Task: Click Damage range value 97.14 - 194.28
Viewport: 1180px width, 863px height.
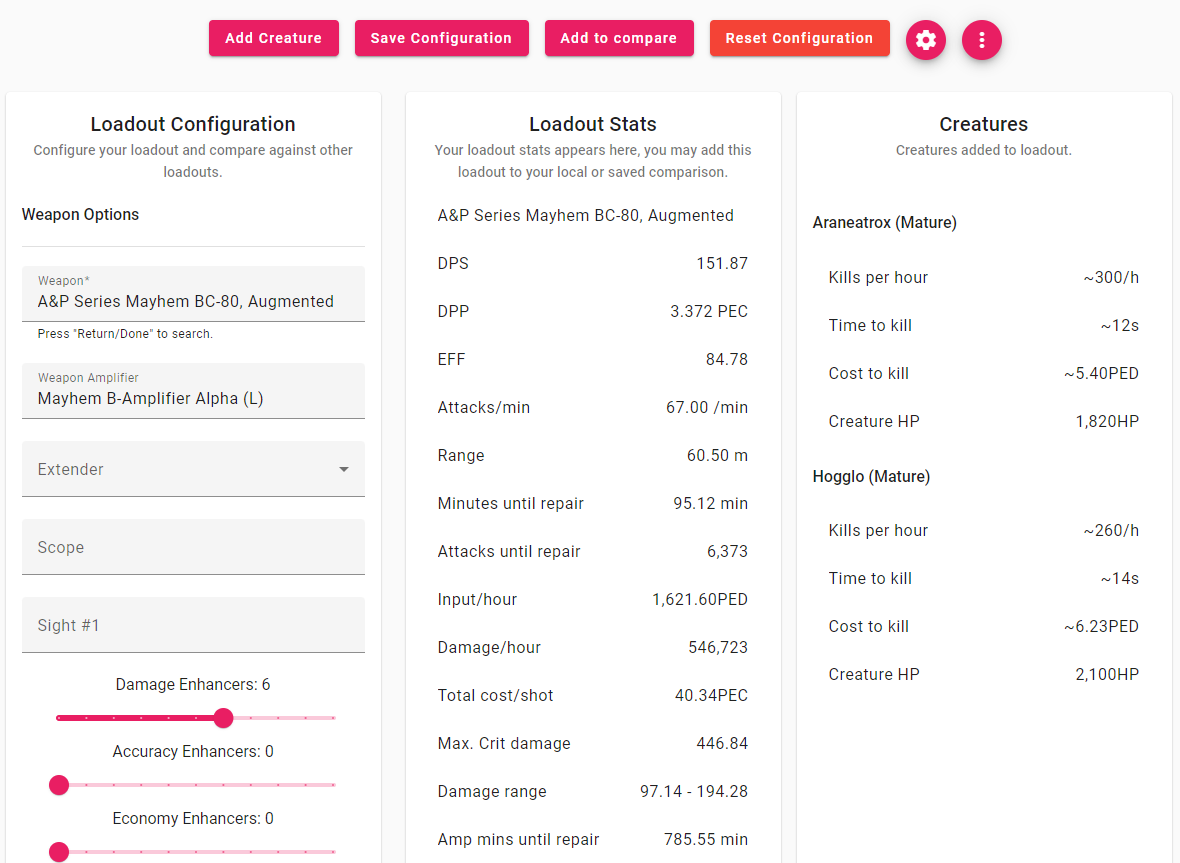Action: [x=694, y=792]
